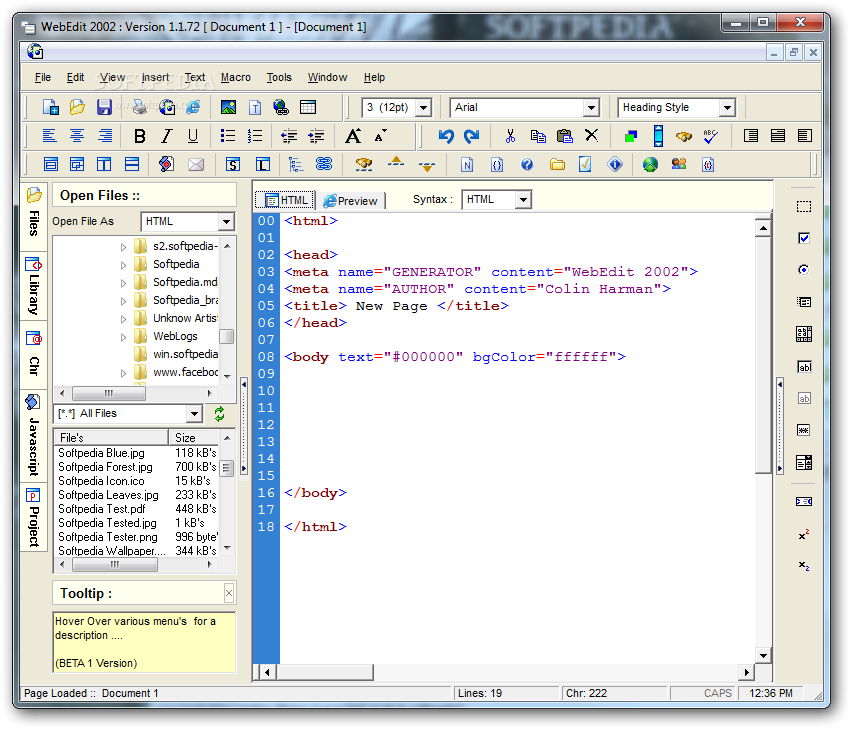Close the Tooltip panel
This screenshot has height=729, width=851.
(x=229, y=593)
